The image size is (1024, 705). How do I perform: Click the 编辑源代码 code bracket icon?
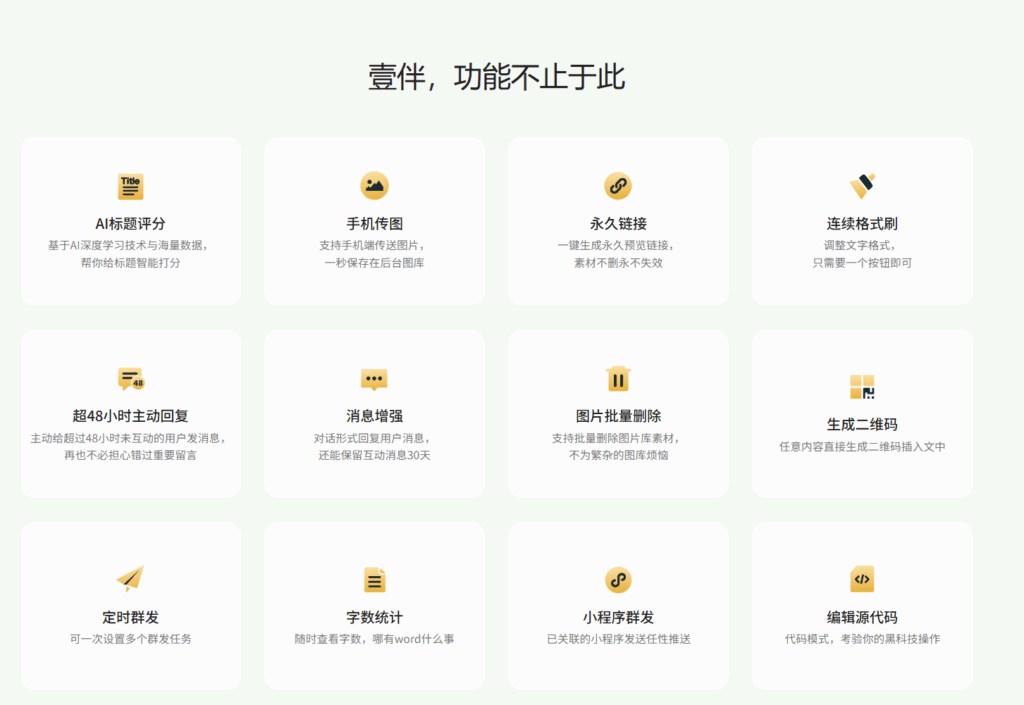[x=862, y=579]
